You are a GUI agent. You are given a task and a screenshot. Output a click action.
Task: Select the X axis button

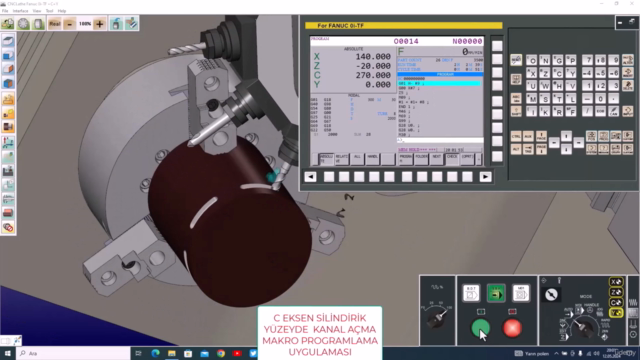(x=616, y=282)
